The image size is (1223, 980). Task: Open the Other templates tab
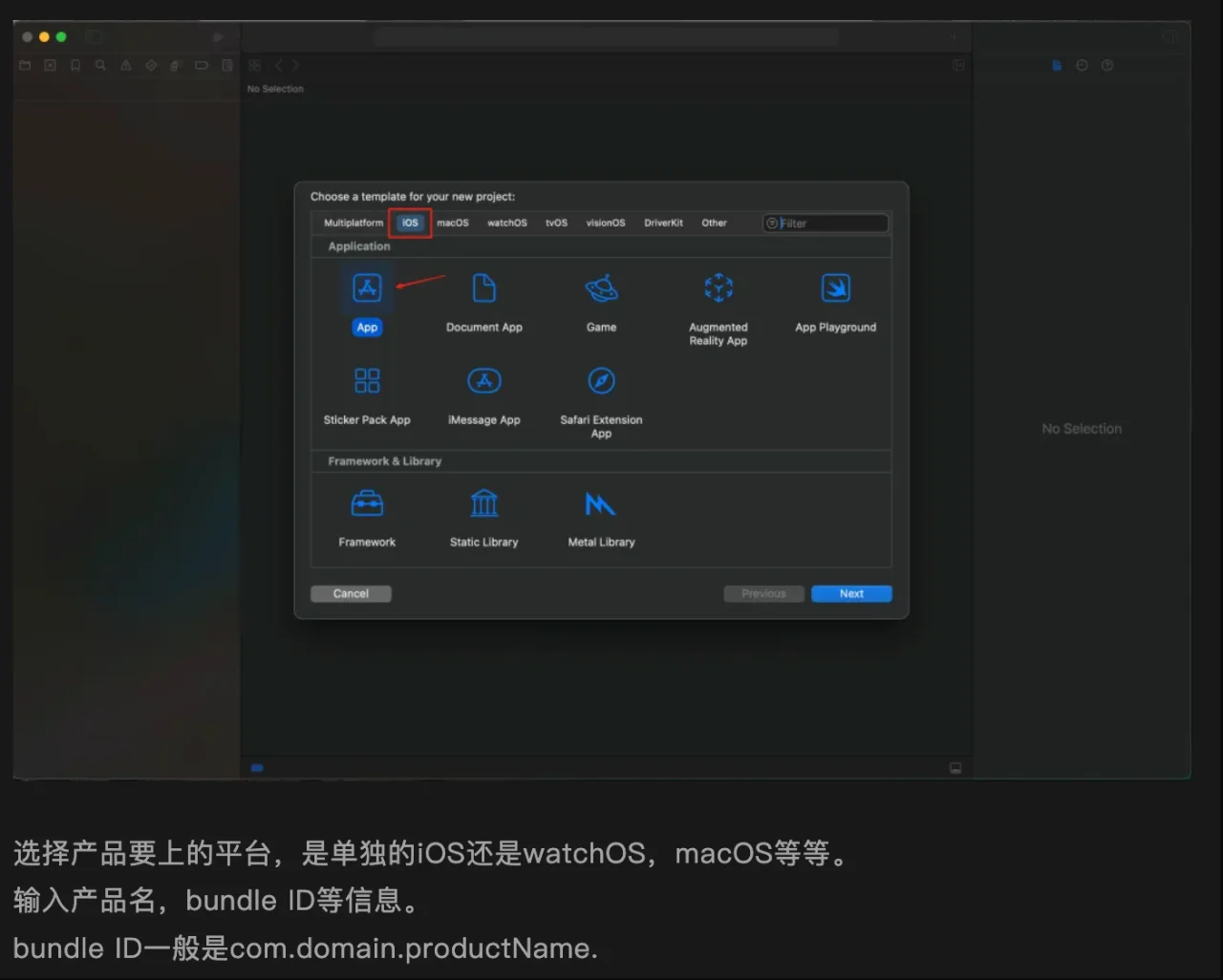coord(714,223)
